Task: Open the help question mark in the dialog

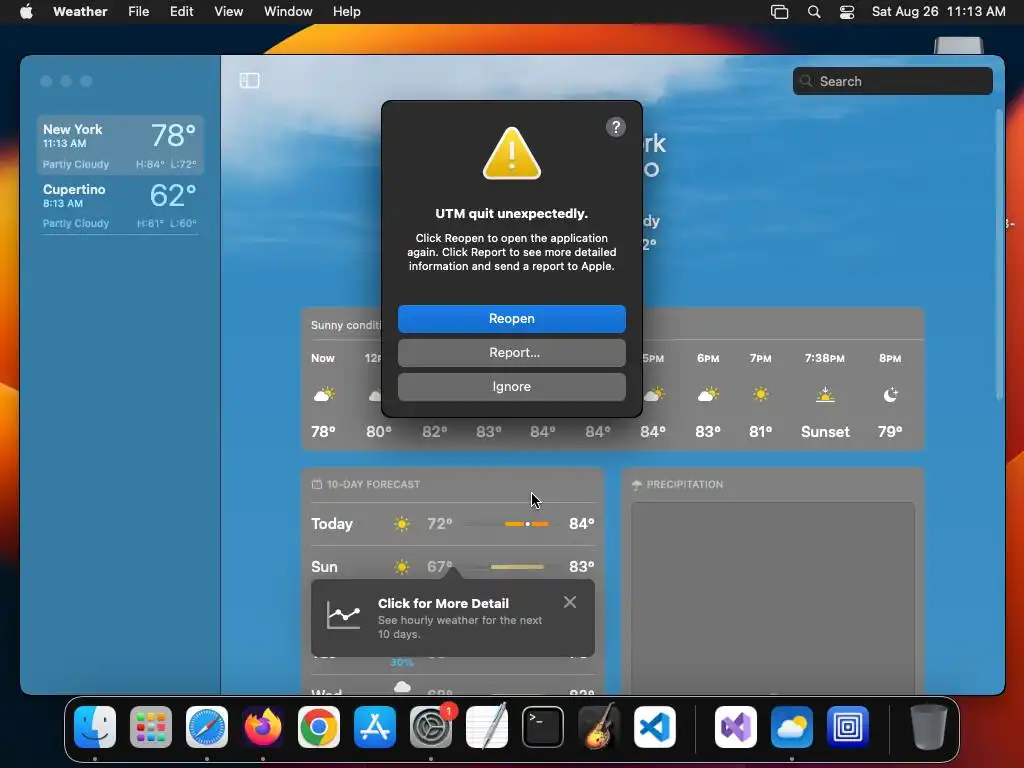Action: tap(615, 127)
